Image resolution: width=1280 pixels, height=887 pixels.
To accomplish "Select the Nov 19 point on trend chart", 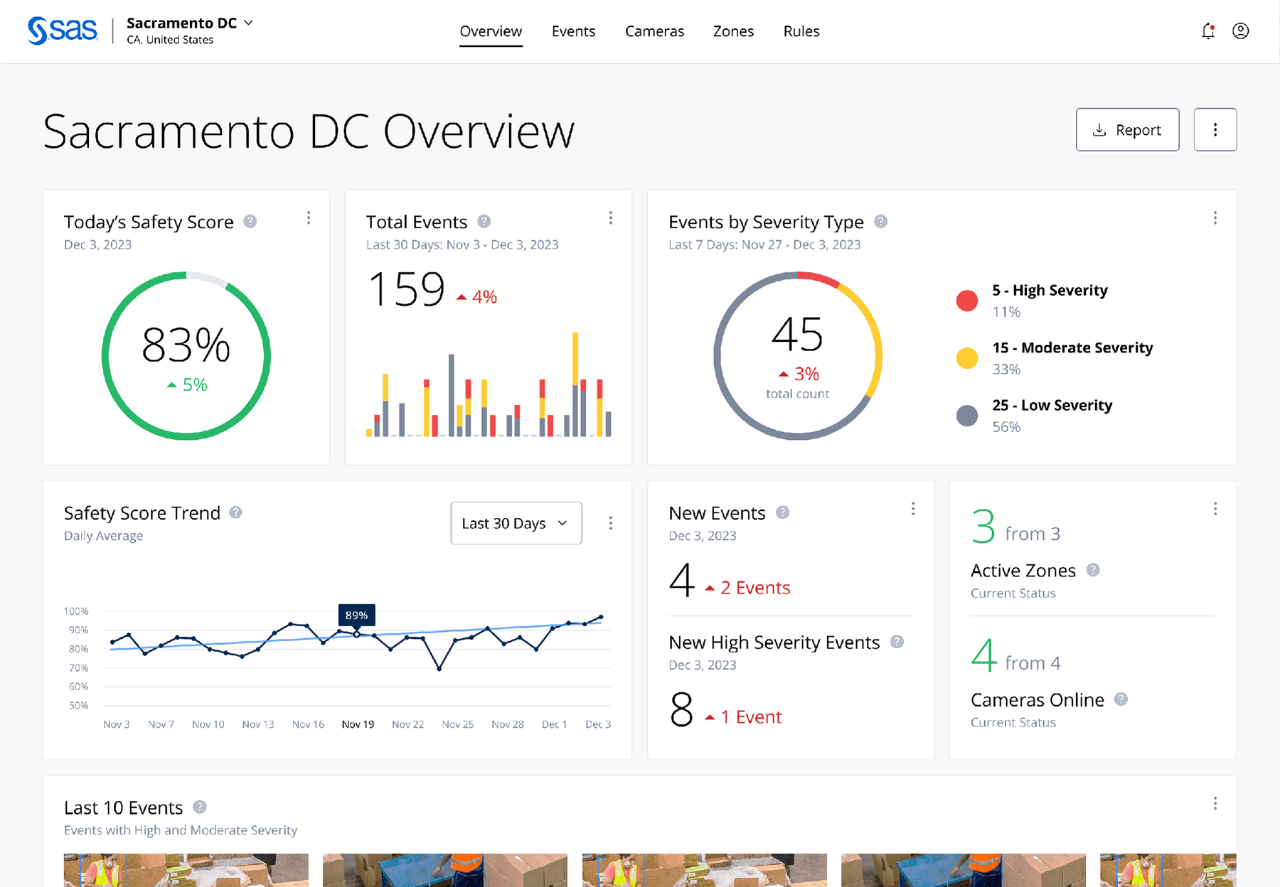I will coord(357,634).
